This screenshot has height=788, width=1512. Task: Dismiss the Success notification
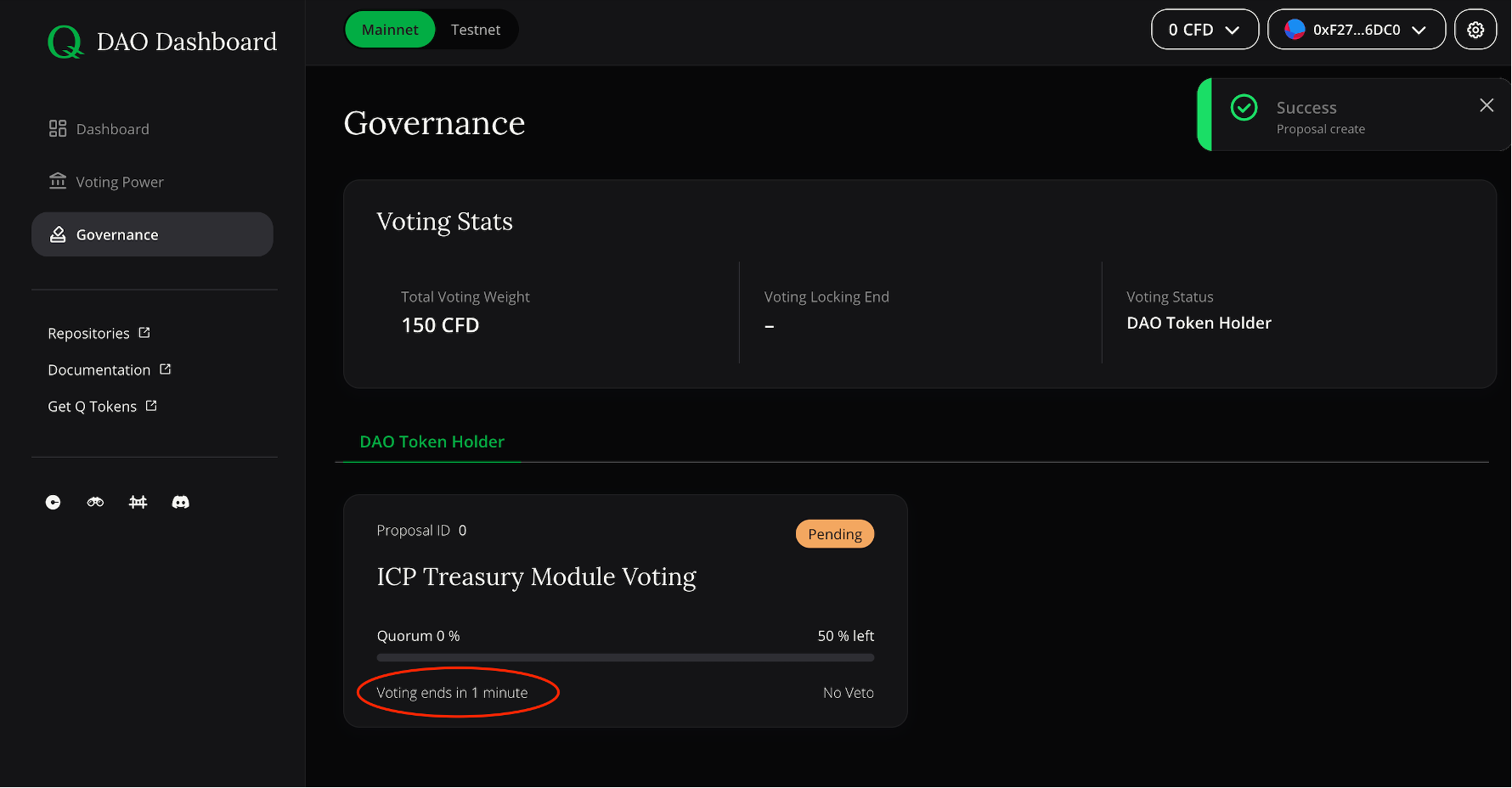coord(1487,105)
